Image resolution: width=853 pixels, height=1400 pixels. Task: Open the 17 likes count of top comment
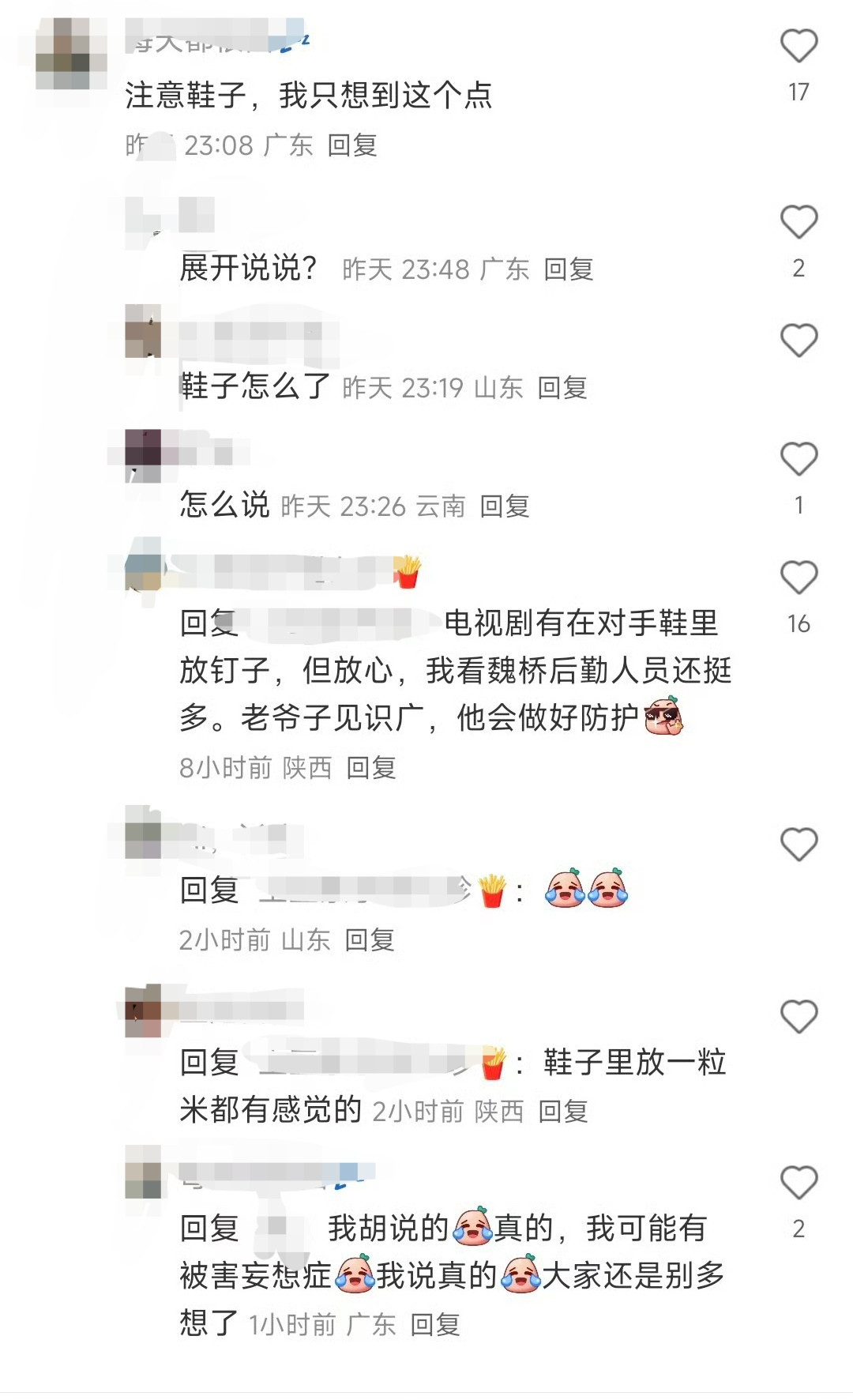(x=799, y=92)
